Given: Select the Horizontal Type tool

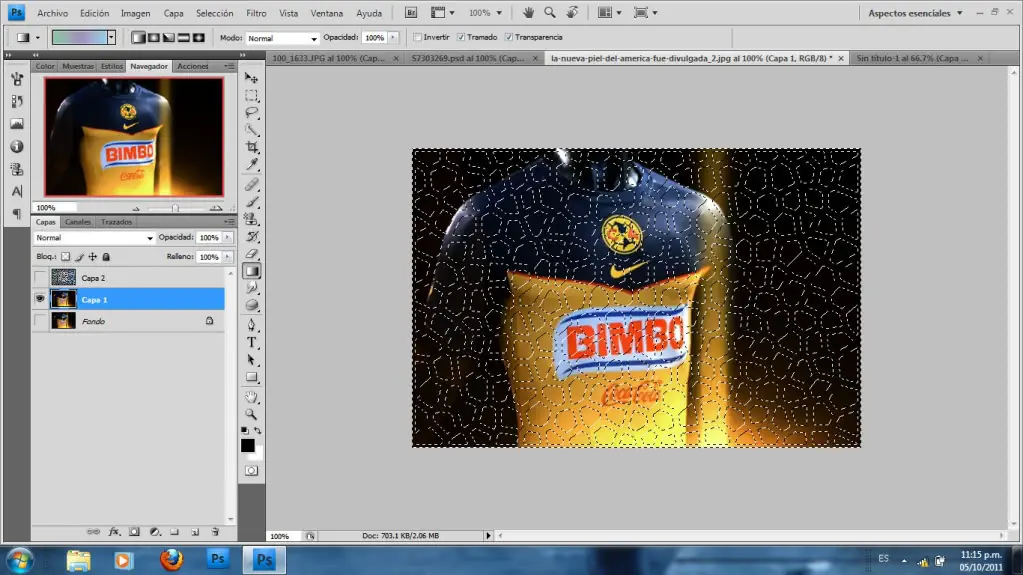Looking at the screenshot, I should tap(251, 342).
